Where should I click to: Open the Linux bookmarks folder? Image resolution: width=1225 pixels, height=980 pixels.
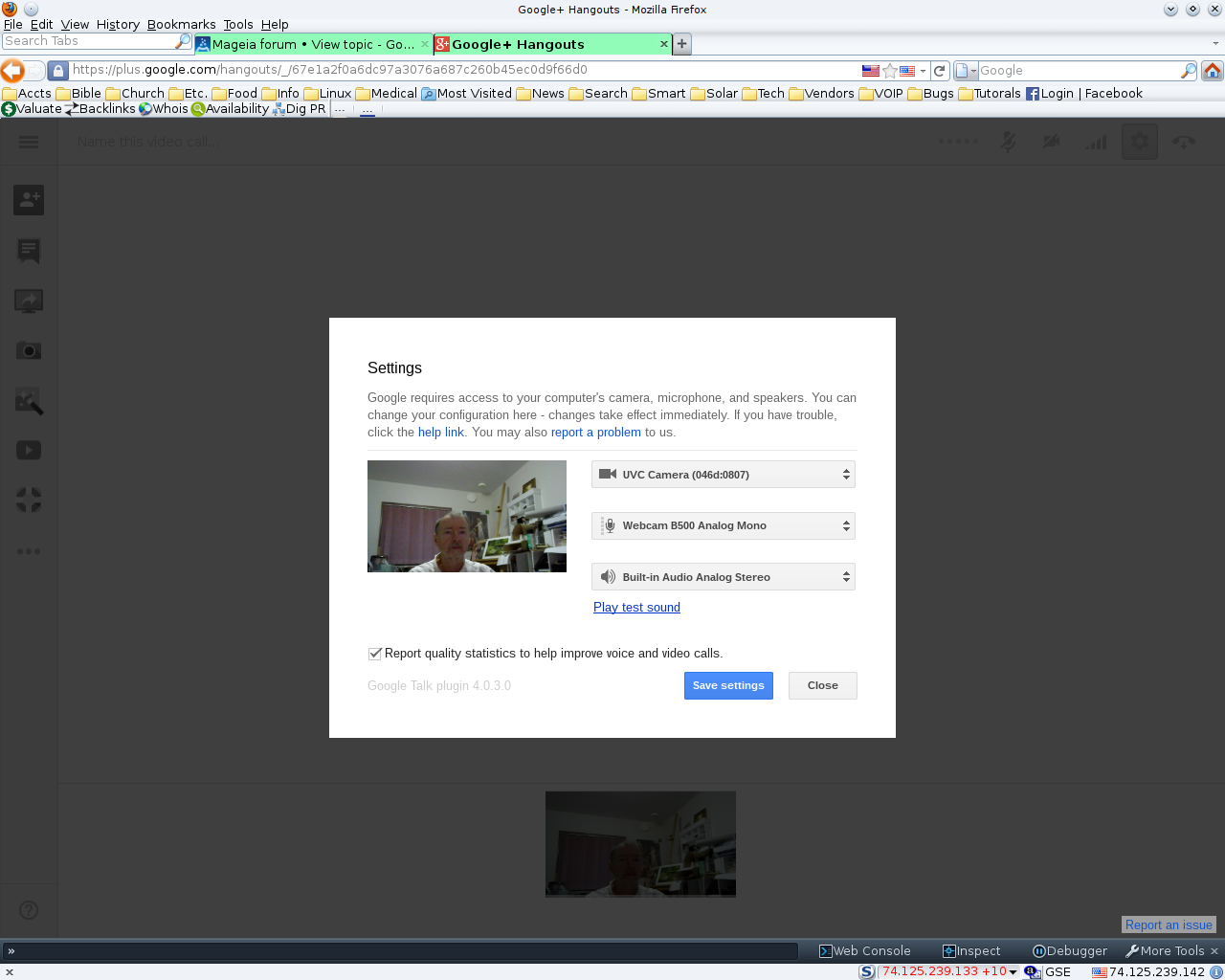[327, 94]
